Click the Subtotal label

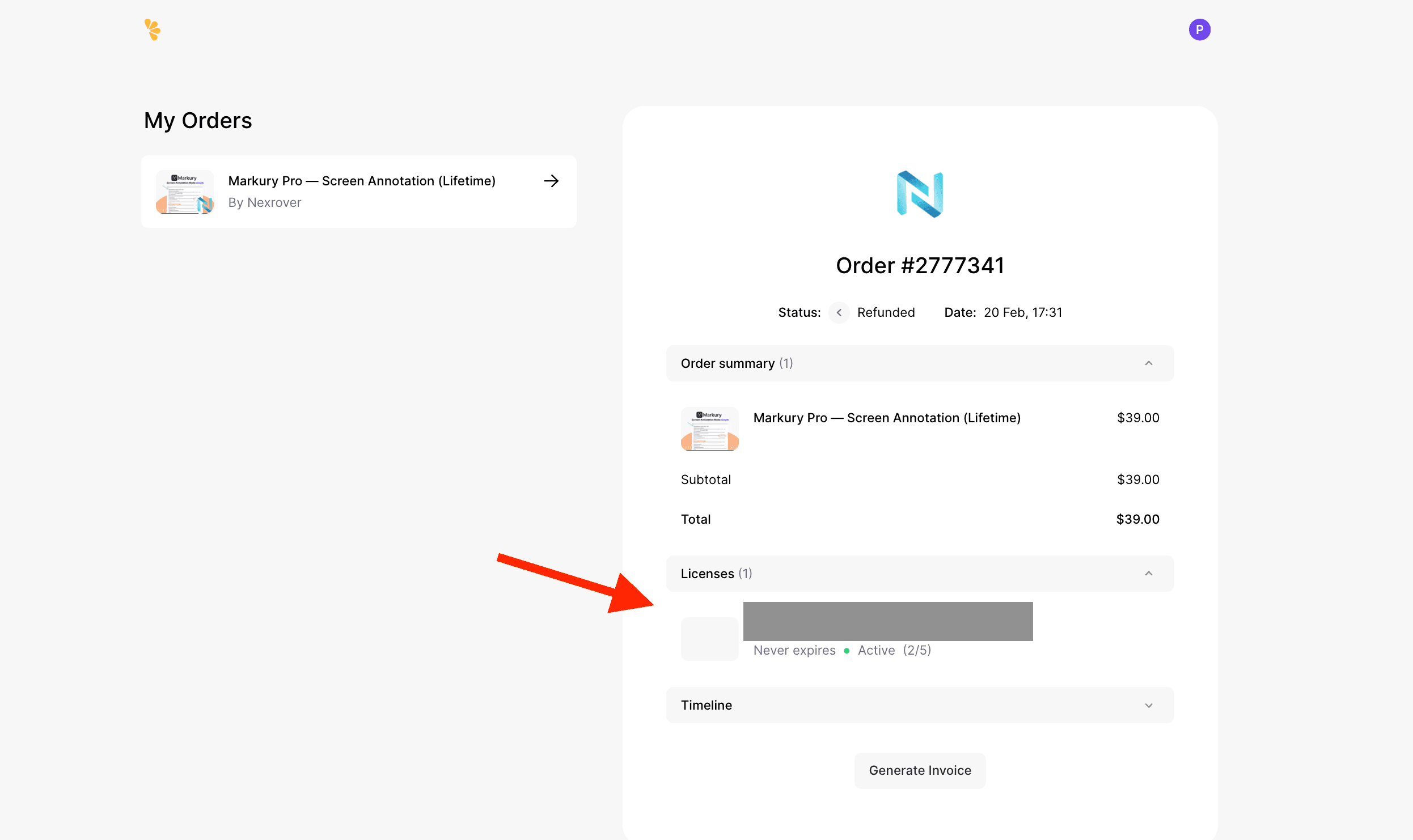click(705, 480)
